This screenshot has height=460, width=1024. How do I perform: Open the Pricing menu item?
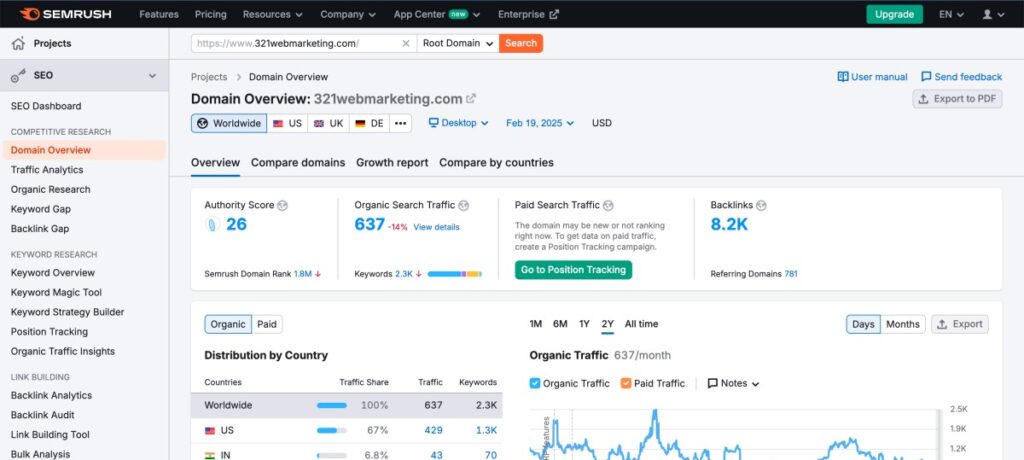point(210,14)
